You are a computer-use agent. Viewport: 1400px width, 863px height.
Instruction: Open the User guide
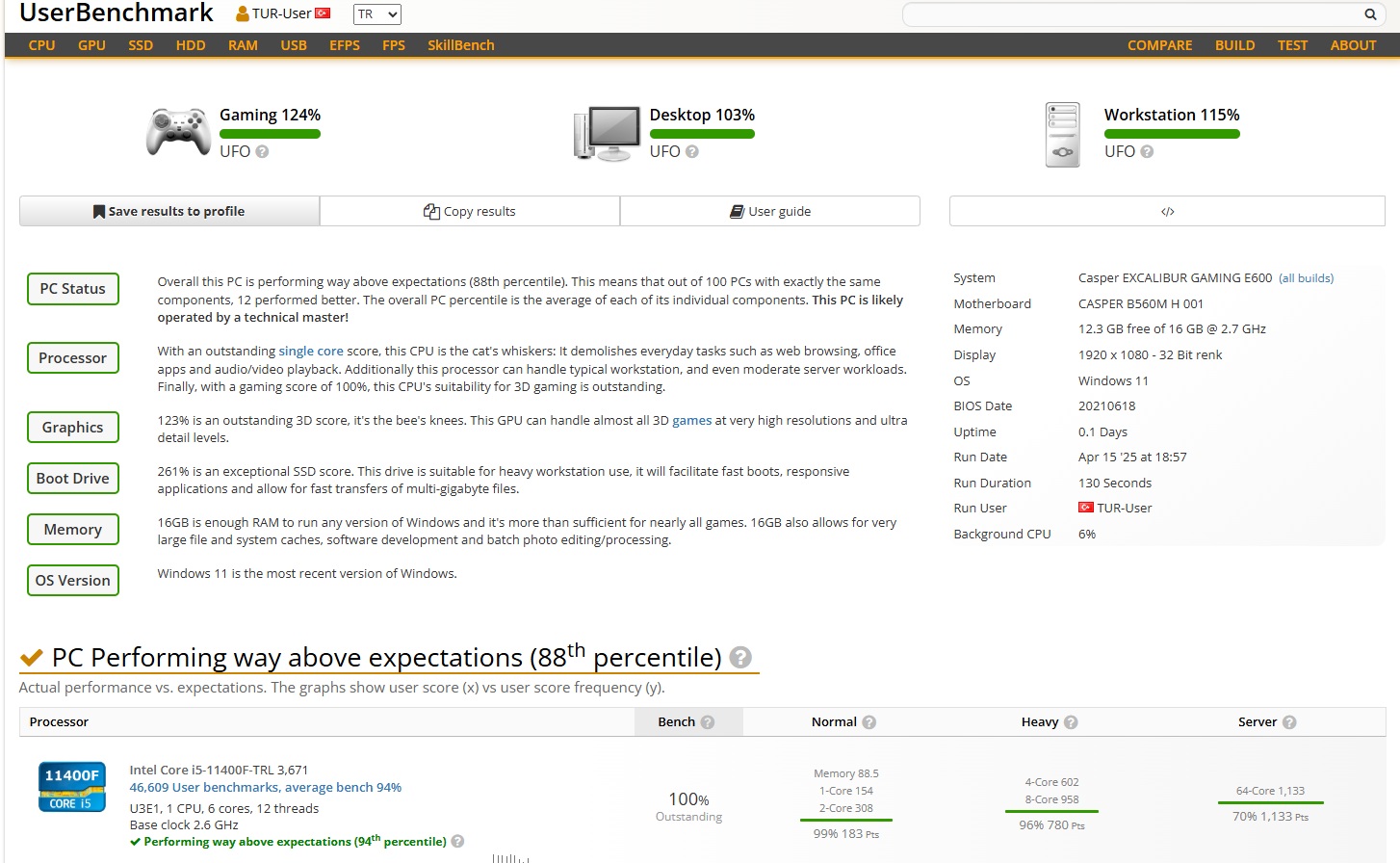coord(770,211)
